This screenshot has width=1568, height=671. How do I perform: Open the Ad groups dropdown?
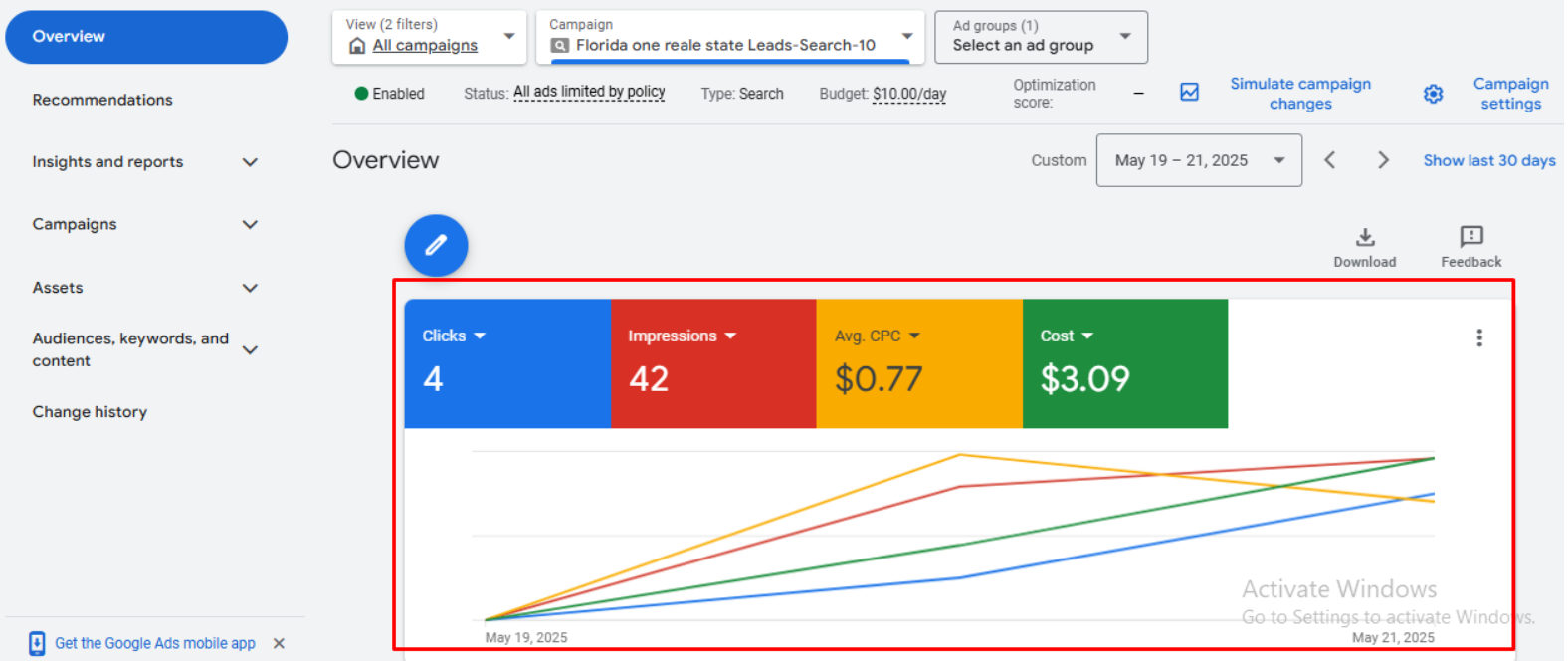tap(1041, 38)
